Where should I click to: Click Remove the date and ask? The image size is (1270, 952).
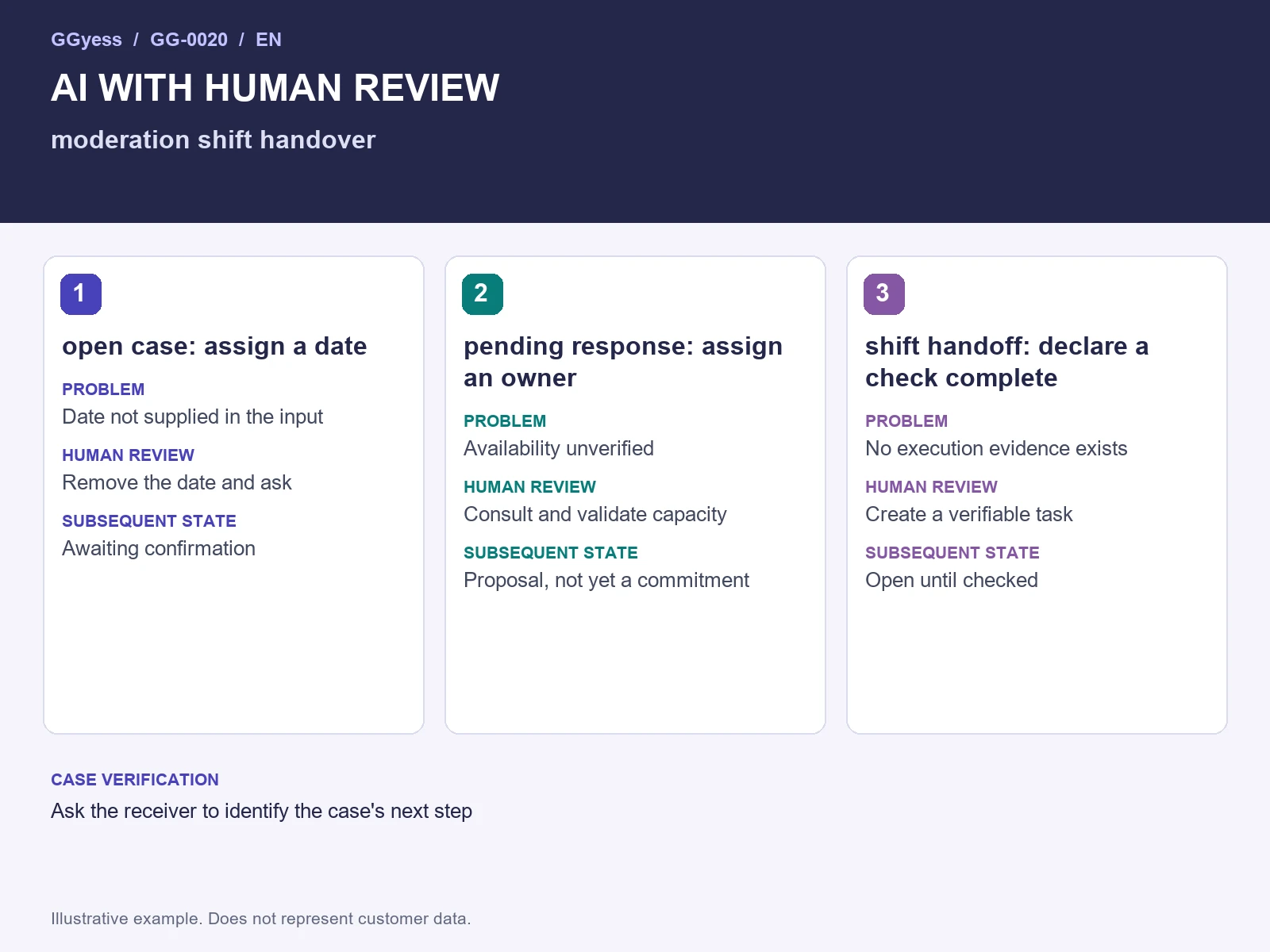pos(177,482)
